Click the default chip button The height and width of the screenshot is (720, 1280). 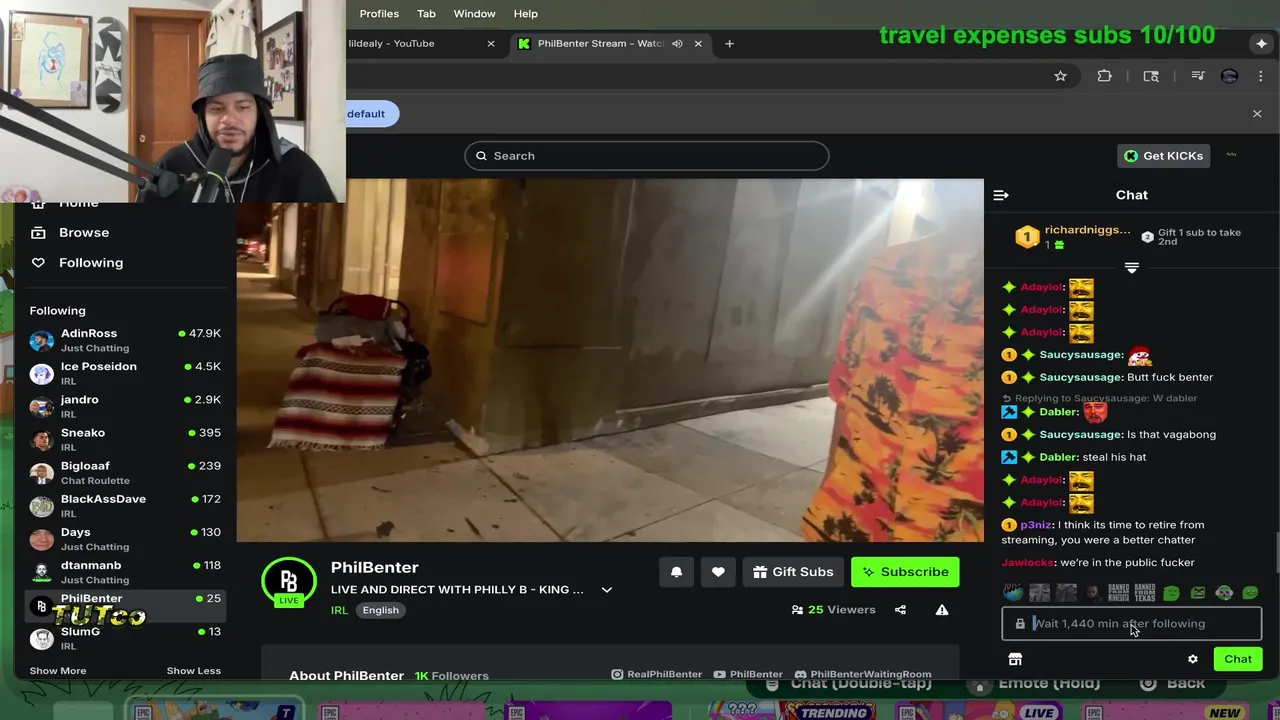click(372, 114)
